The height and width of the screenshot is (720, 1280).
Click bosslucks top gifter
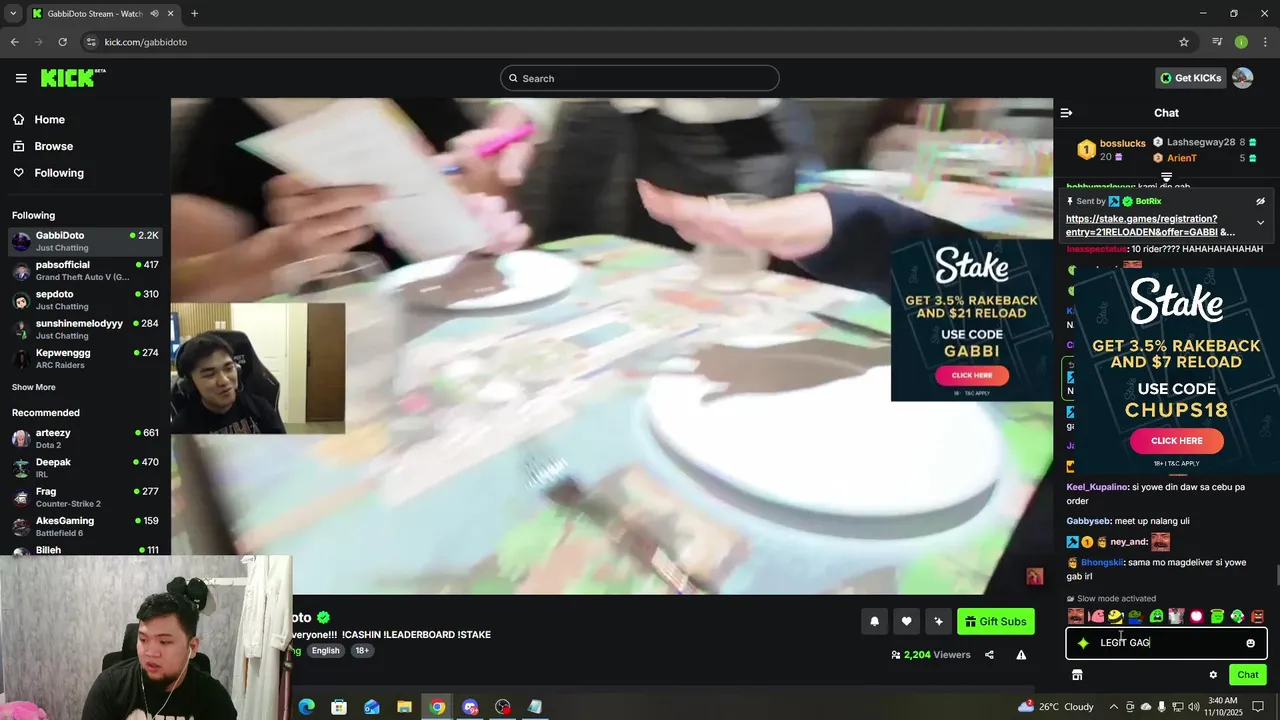coord(1122,144)
